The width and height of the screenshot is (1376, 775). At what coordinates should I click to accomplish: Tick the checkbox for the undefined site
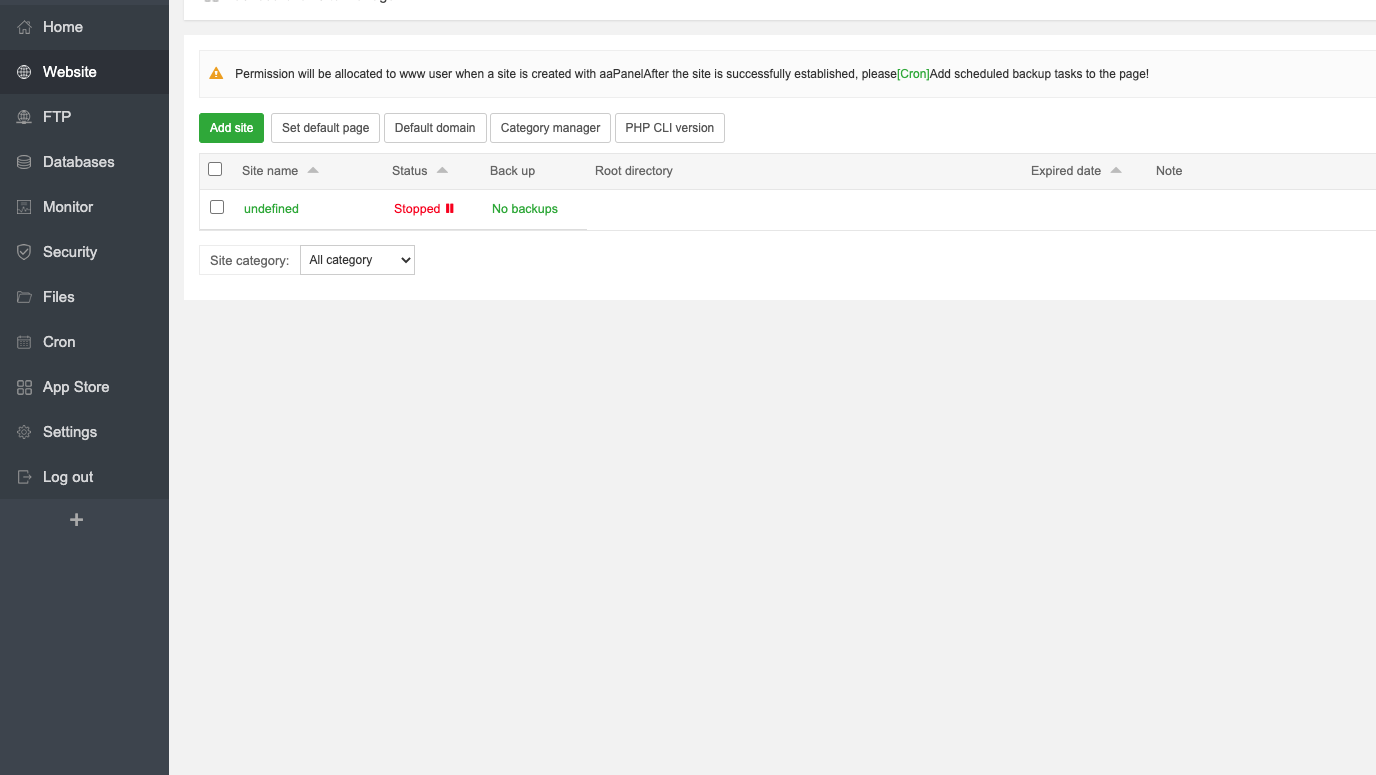(217, 207)
